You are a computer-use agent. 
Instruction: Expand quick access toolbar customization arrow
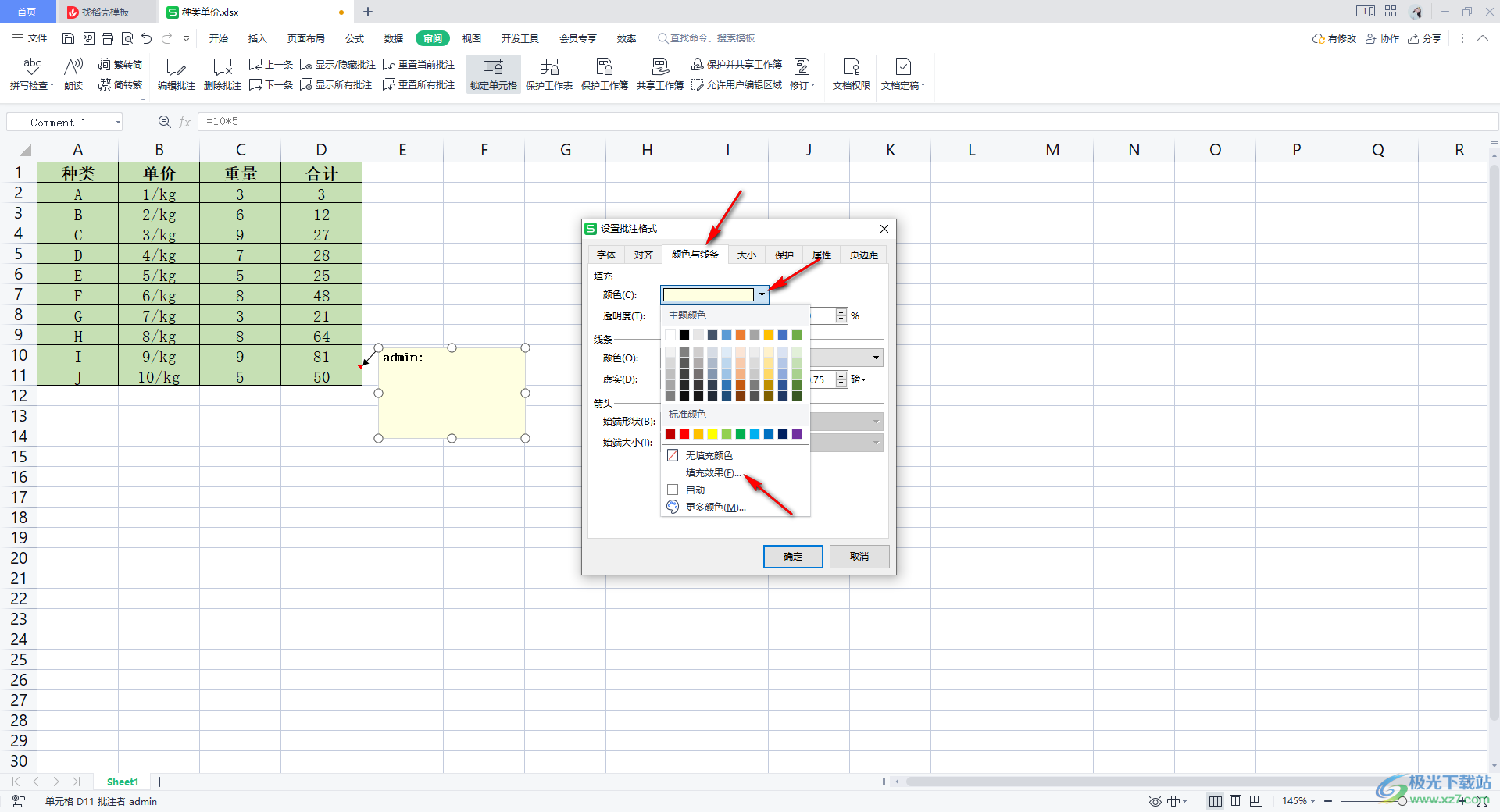coord(186,38)
